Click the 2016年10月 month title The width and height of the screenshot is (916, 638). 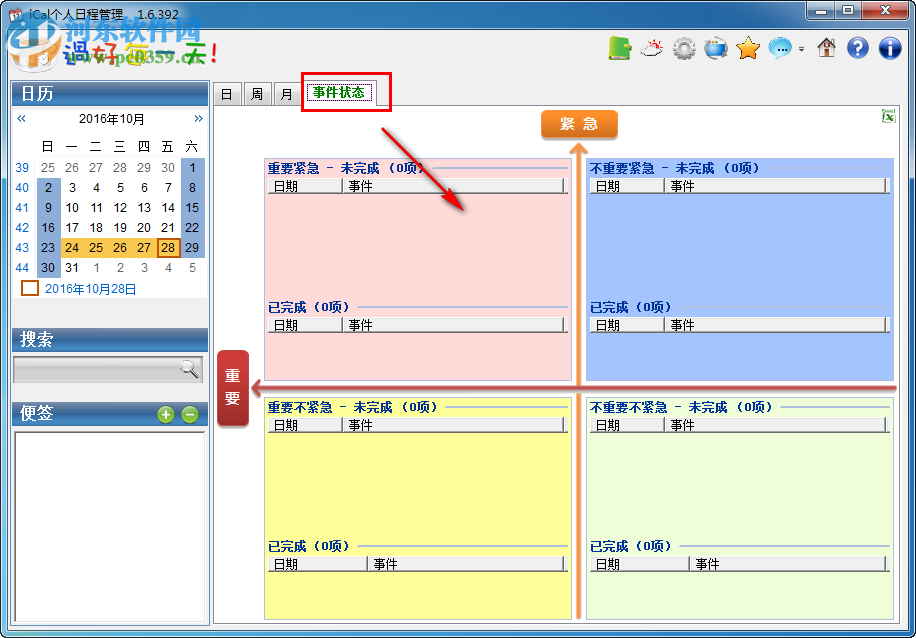(112, 119)
